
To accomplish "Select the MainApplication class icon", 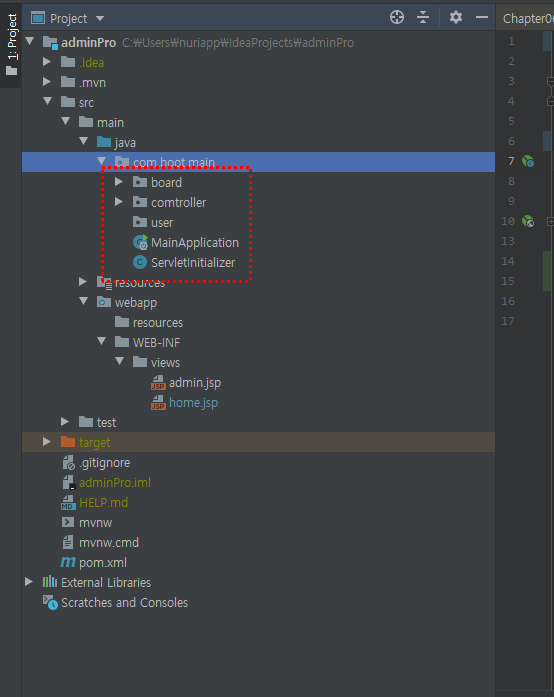I will point(140,242).
